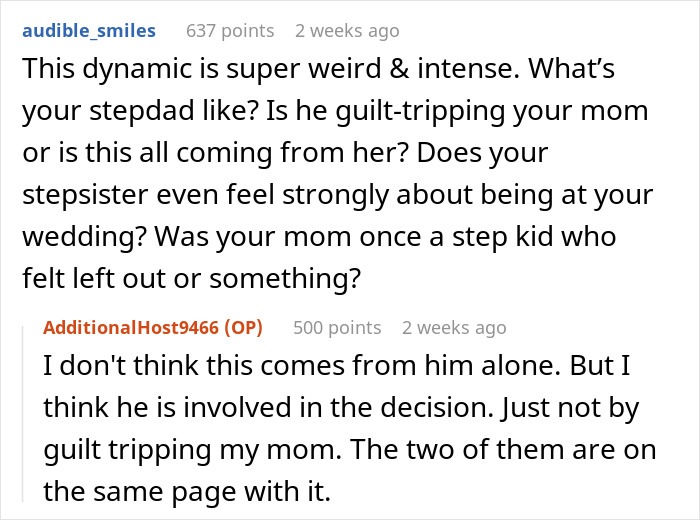Click top comment's '2 weeks ago' timestamp

347,31
